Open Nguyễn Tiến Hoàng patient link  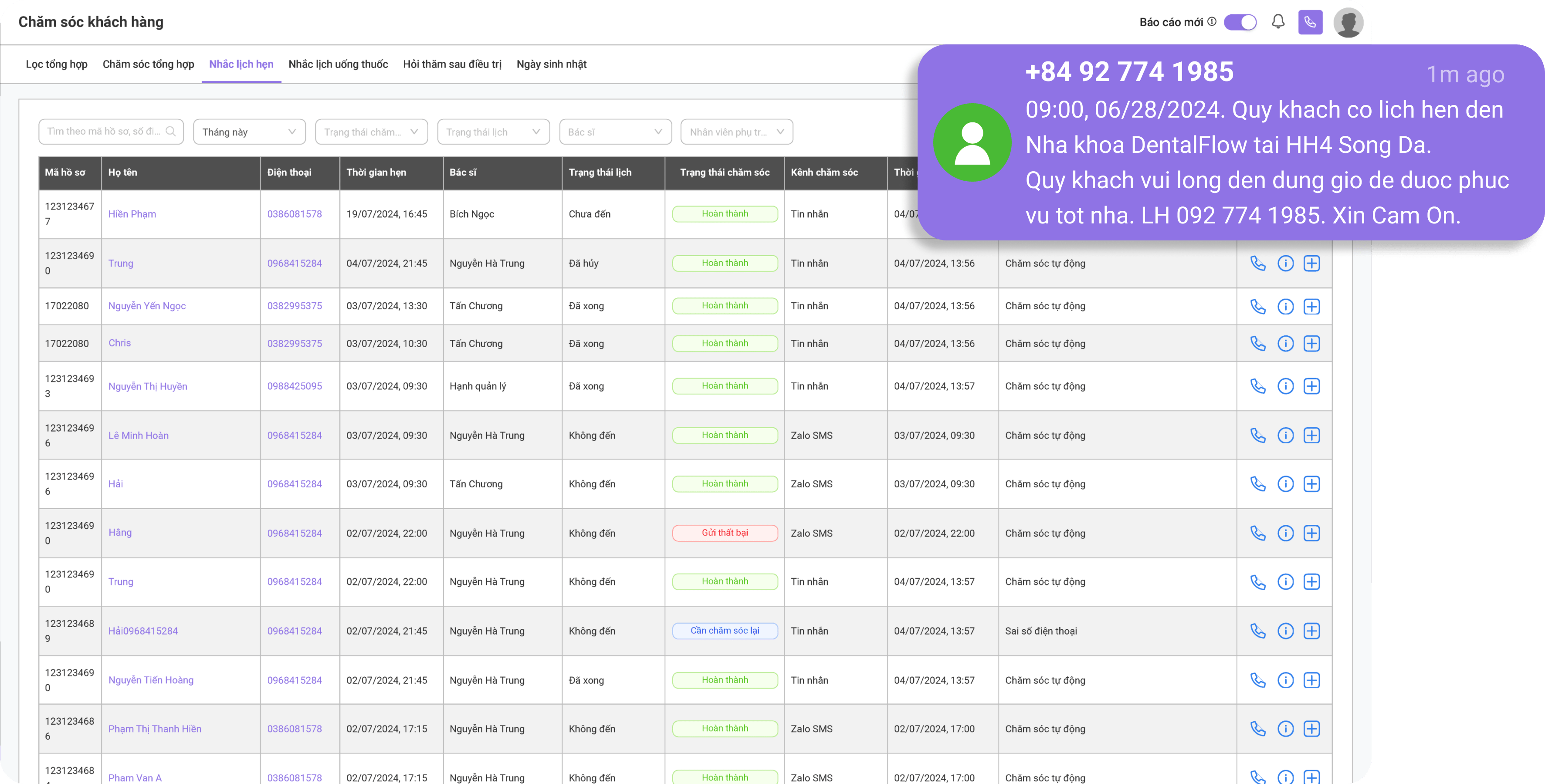tap(151, 680)
